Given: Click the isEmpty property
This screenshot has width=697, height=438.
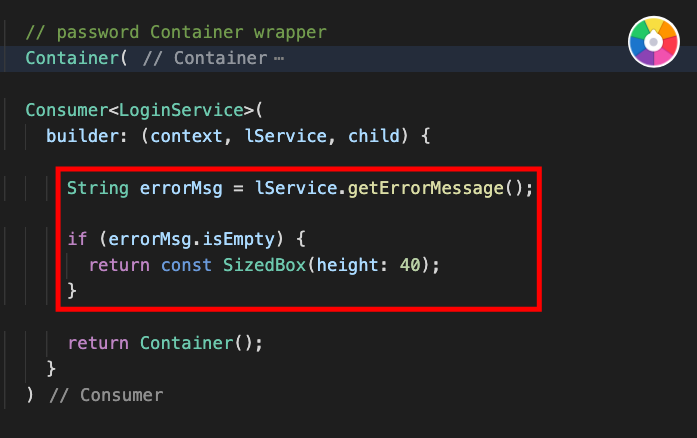Looking at the screenshot, I should [239, 239].
